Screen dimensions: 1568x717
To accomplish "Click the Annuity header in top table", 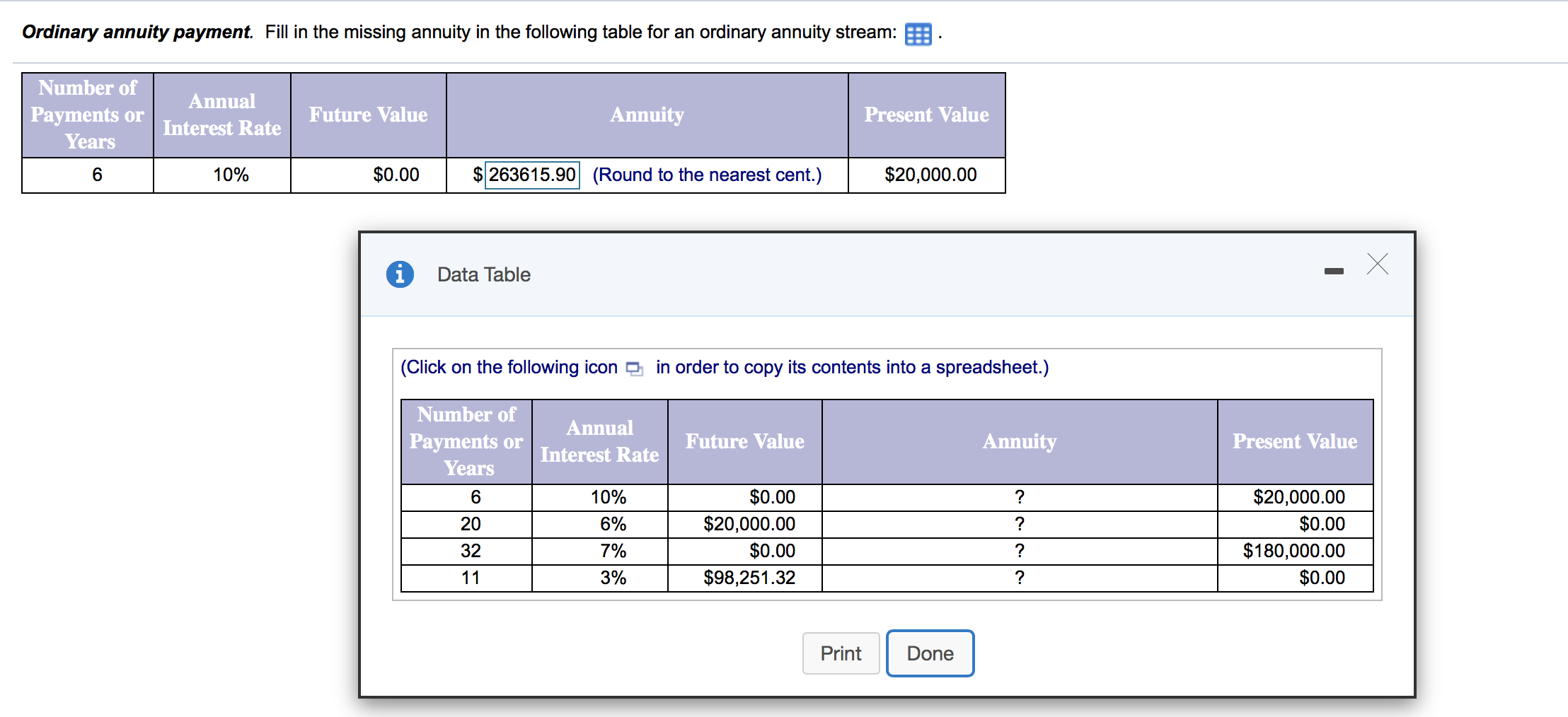I will [x=647, y=115].
